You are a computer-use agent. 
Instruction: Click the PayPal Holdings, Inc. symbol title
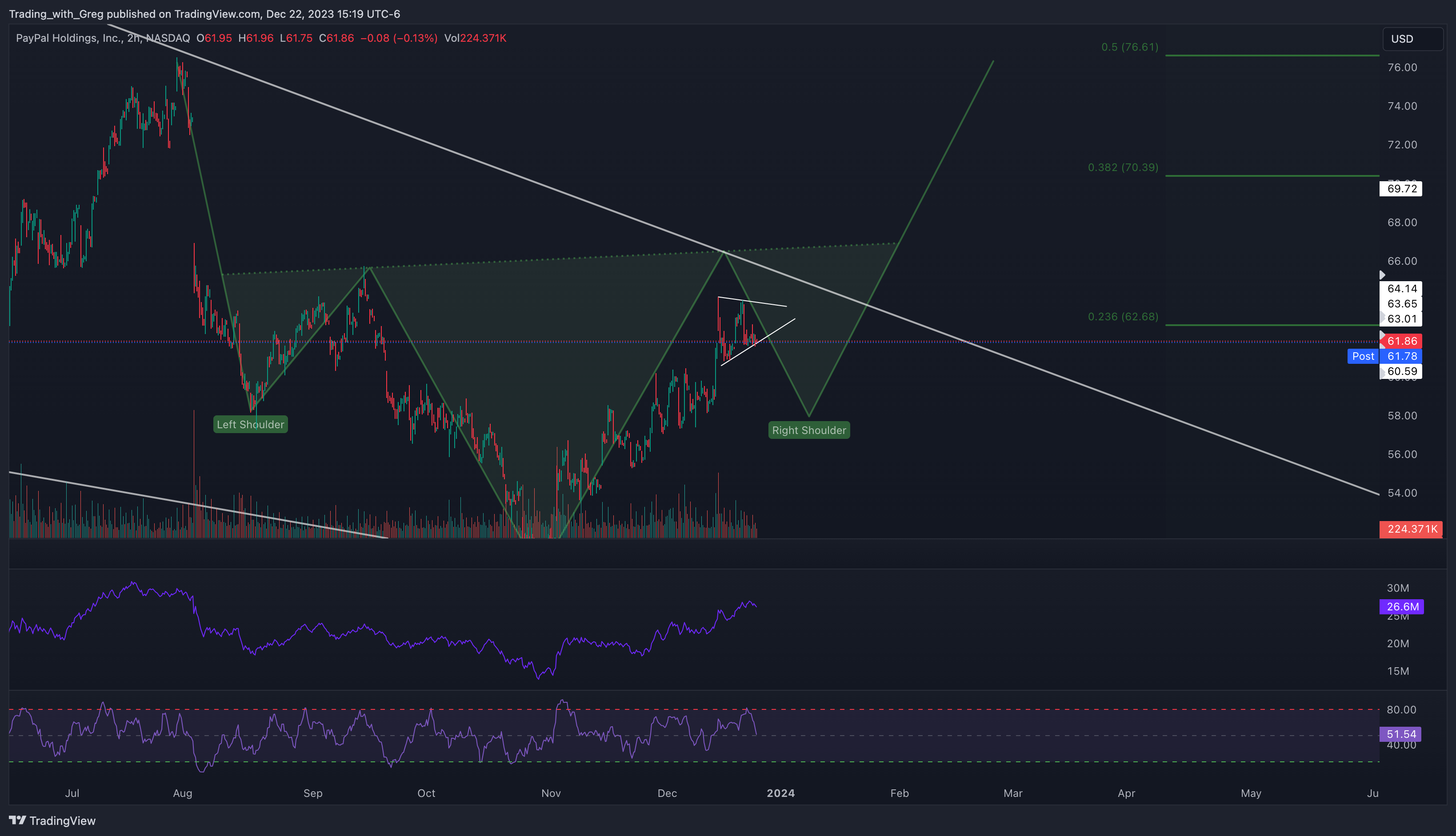click(103, 38)
